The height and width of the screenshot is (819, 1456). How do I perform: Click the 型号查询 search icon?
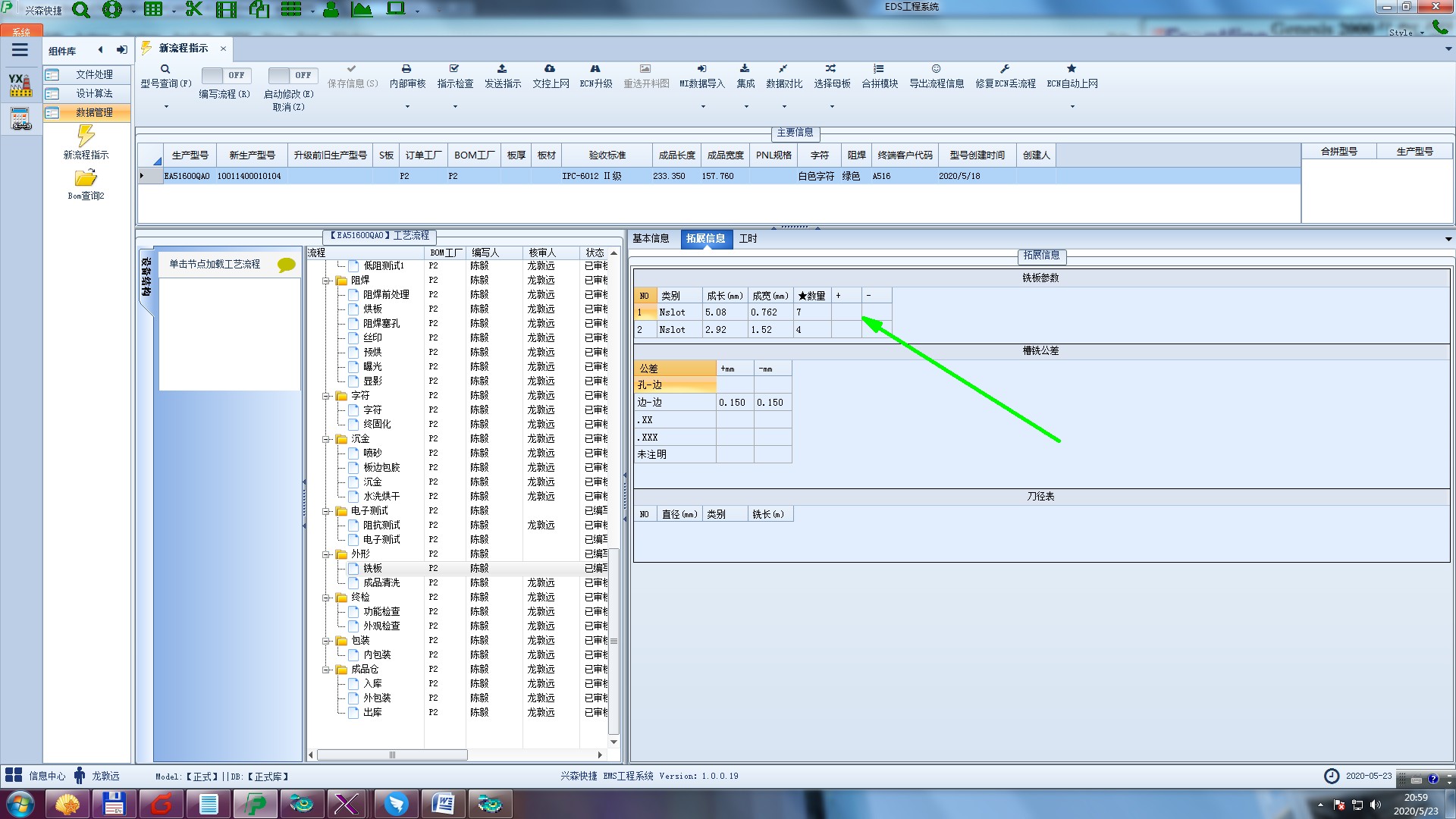[x=165, y=69]
